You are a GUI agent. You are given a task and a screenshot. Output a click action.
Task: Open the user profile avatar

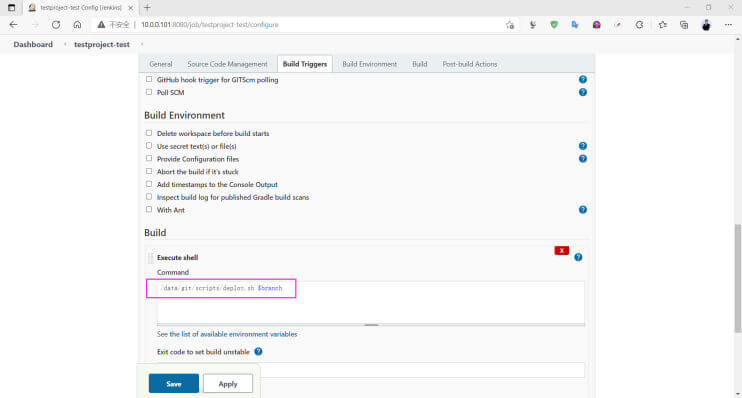click(706, 25)
